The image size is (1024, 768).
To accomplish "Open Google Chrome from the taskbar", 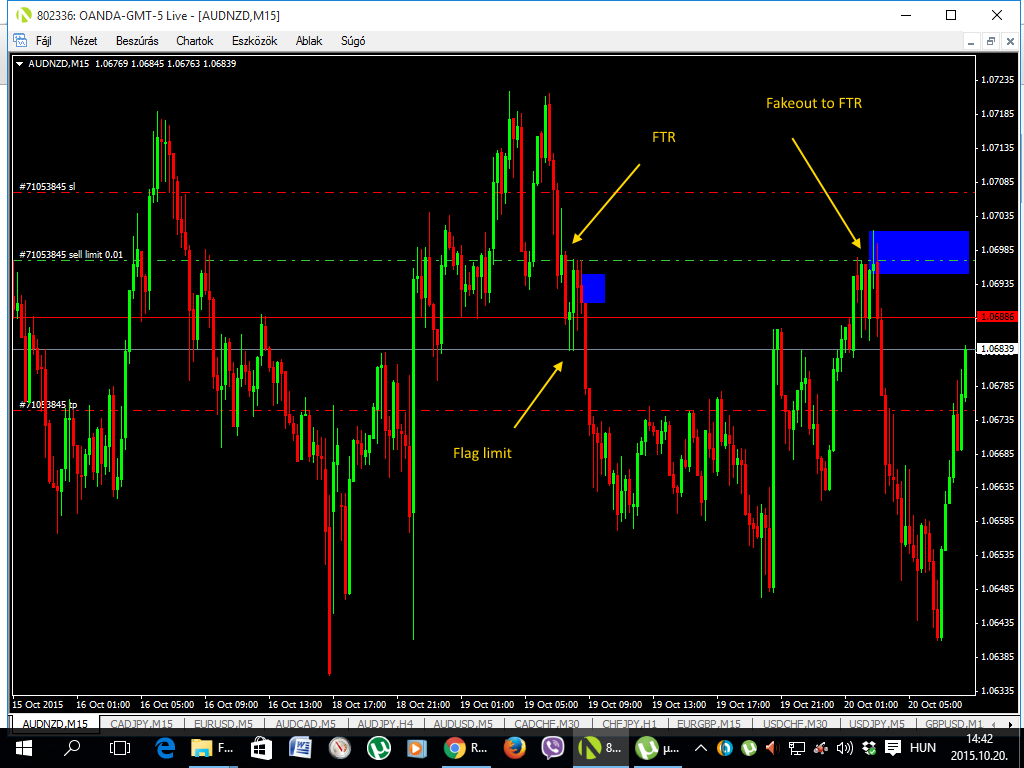I will click(455, 747).
